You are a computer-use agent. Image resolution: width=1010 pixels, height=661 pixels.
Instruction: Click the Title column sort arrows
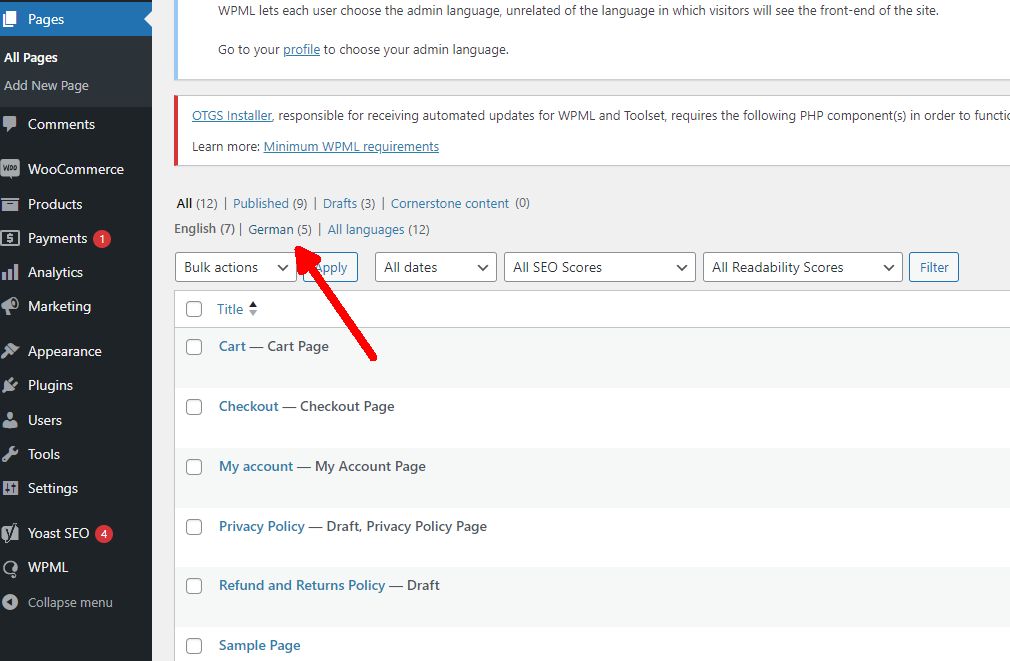coord(253,309)
